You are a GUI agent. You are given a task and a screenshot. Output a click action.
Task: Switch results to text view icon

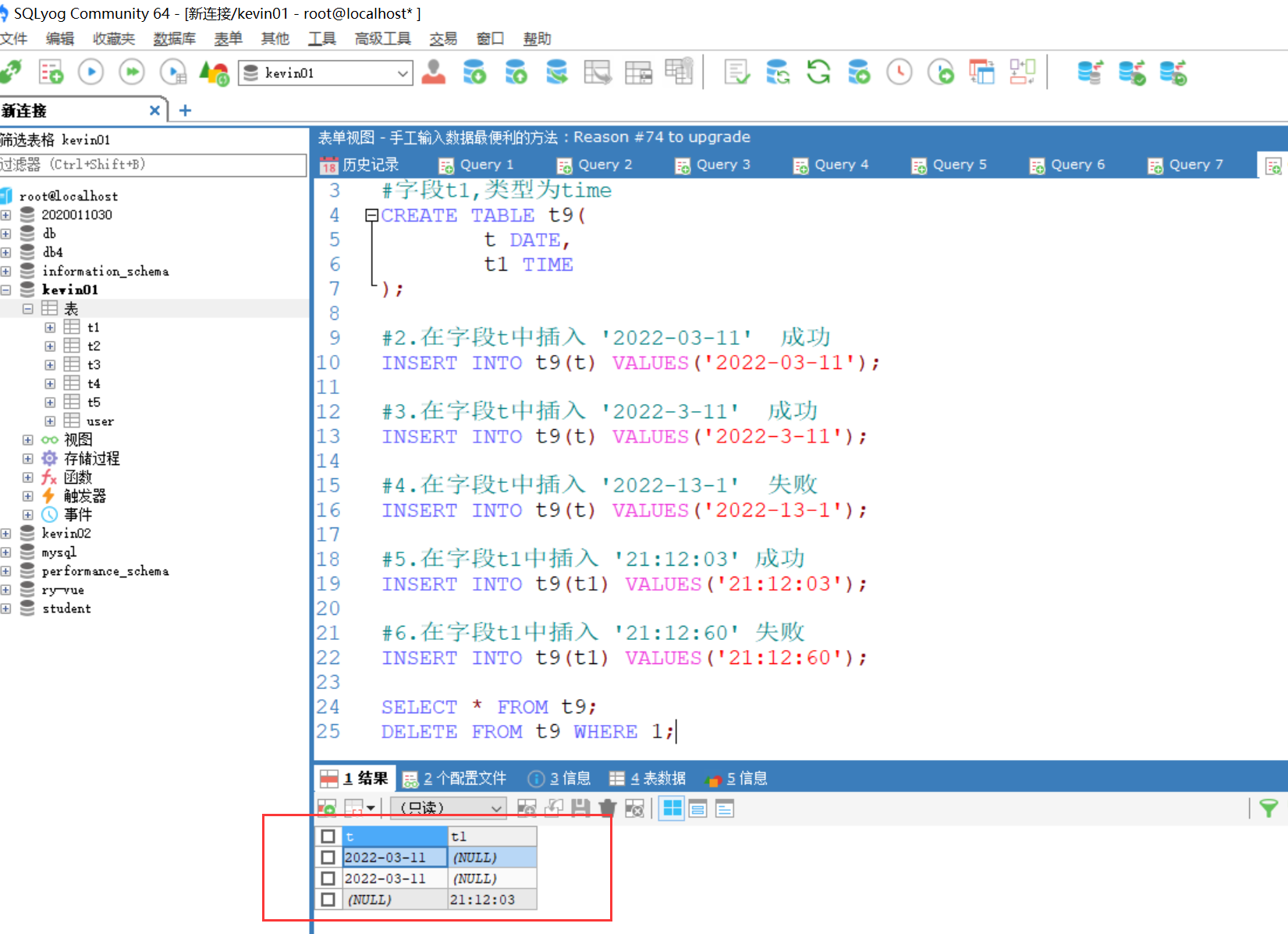pyautogui.click(x=725, y=808)
